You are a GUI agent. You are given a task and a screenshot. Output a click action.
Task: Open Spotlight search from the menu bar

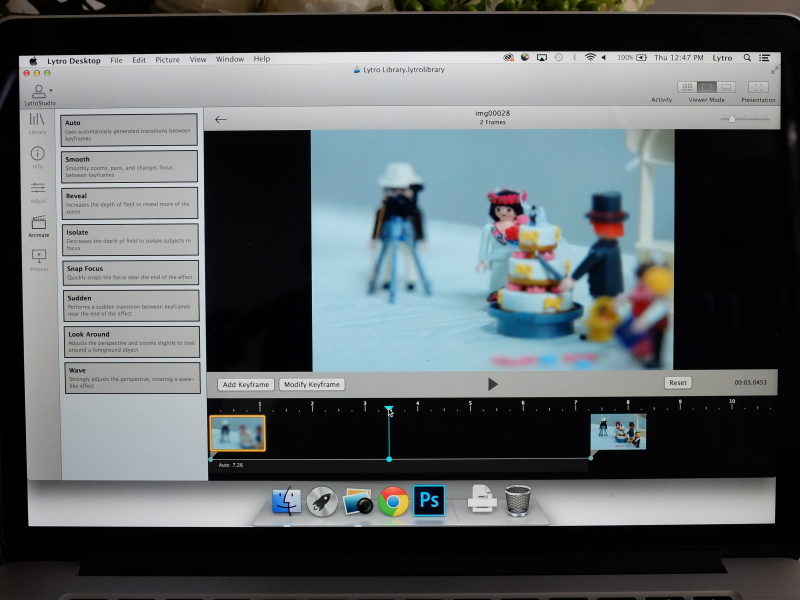(747, 58)
